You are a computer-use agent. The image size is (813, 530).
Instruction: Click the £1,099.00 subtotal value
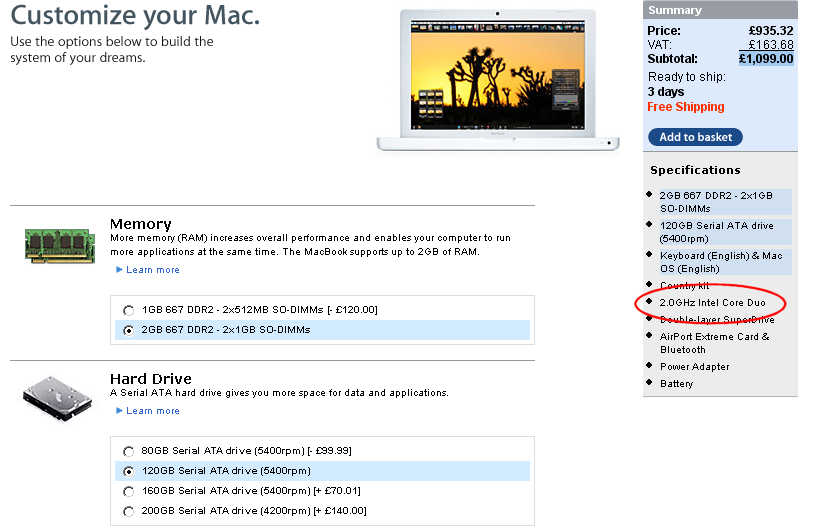tap(766, 59)
